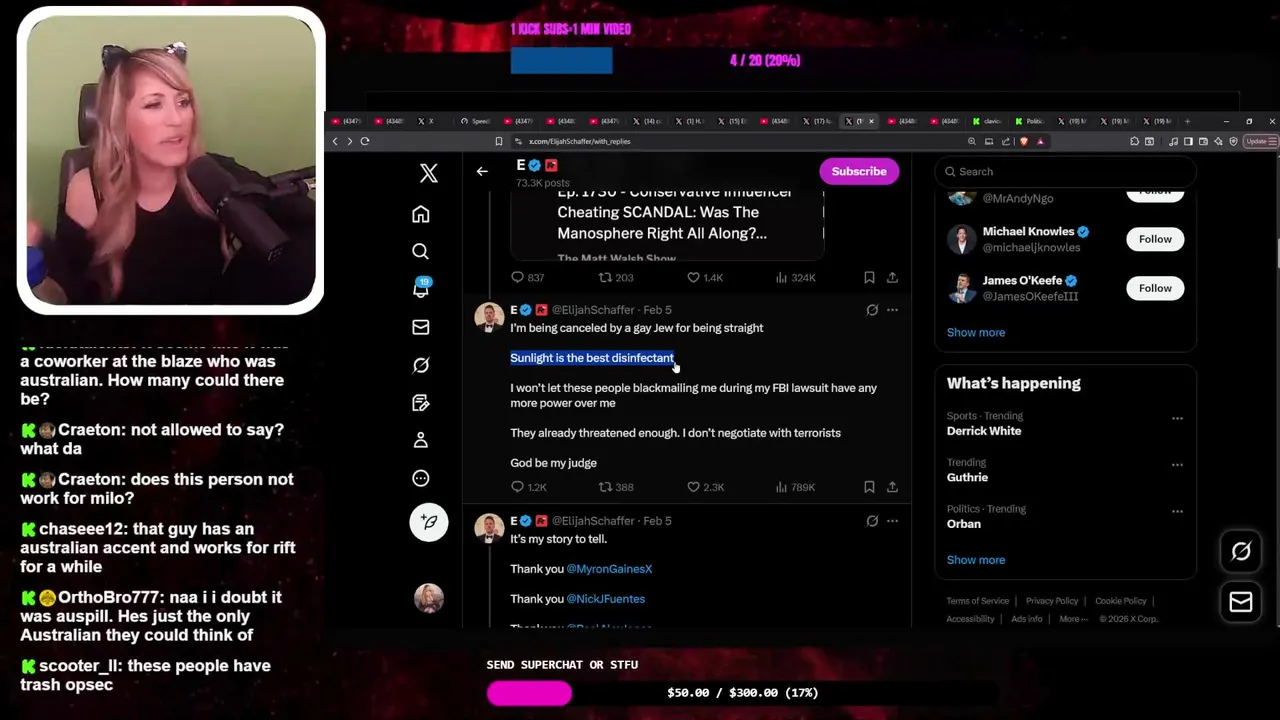The image size is (1280, 720).
Task: Expand the More footer menu
Action: (x=1072, y=619)
